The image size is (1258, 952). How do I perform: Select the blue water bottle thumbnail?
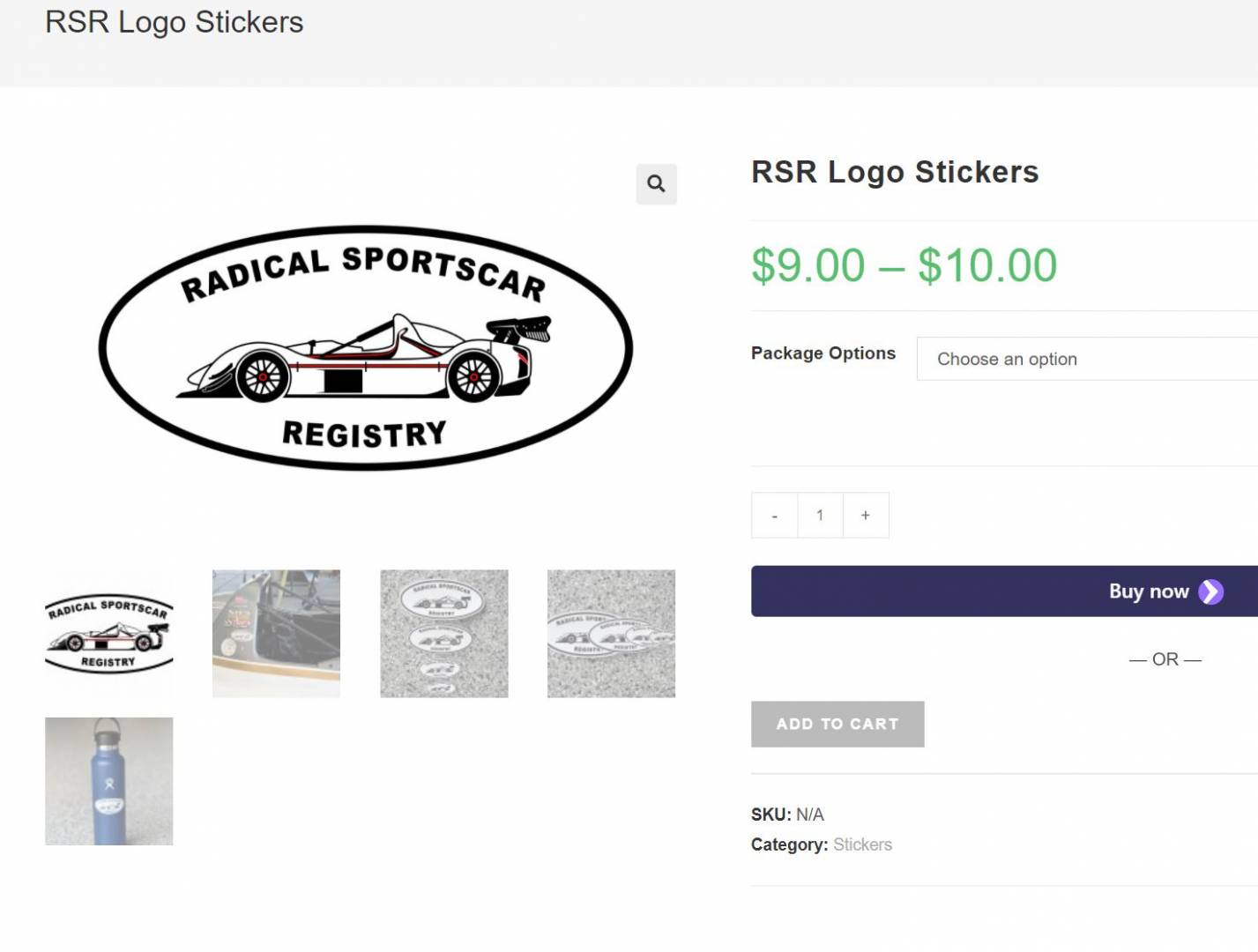point(109,781)
